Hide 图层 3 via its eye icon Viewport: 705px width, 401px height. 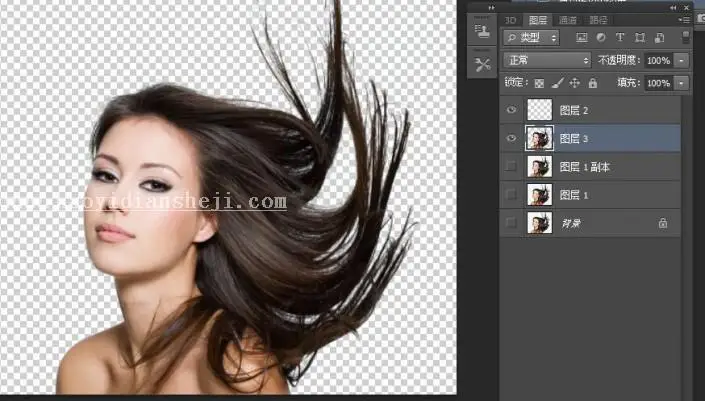tap(511, 138)
